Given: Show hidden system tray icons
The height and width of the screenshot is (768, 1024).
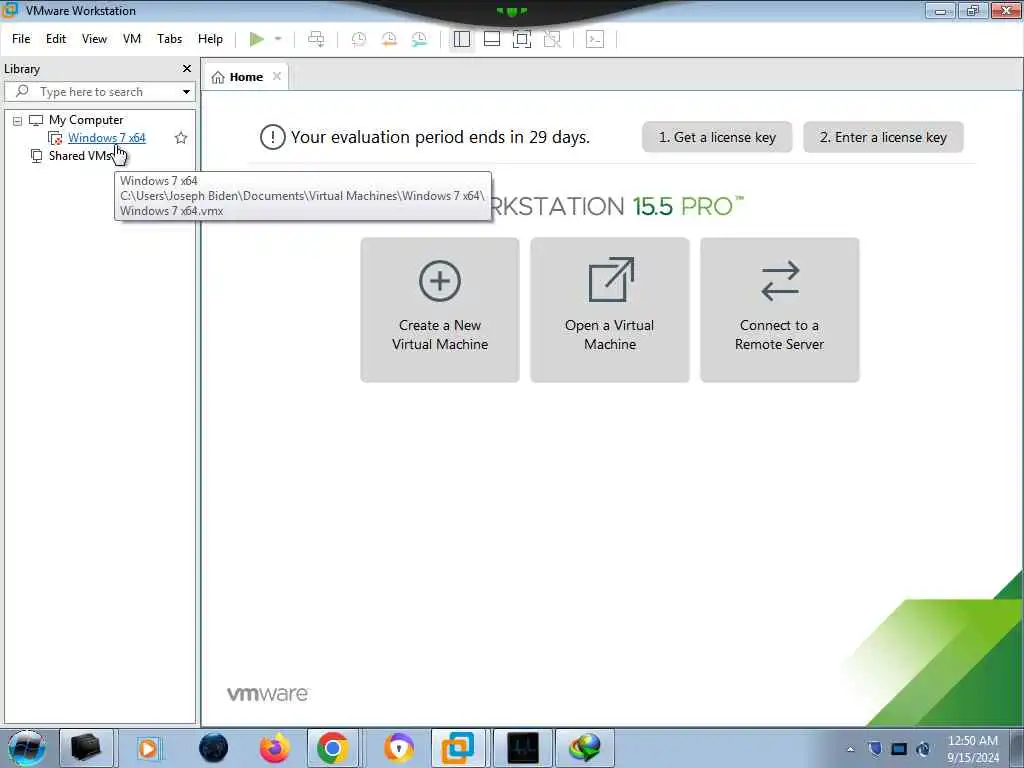Looking at the screenshot, I should (x=850, y=749).
